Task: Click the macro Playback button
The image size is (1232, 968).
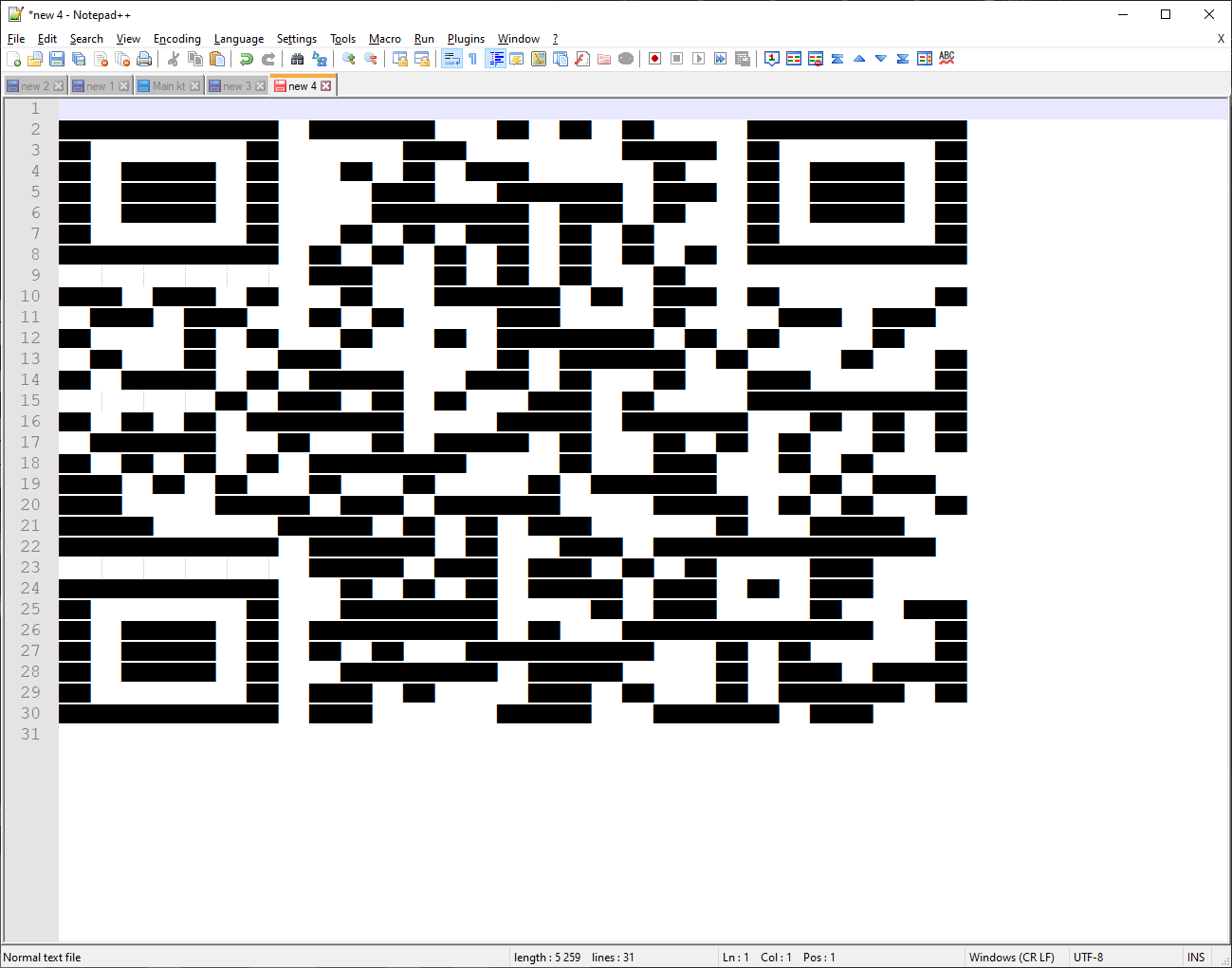Action: [699, 59]
